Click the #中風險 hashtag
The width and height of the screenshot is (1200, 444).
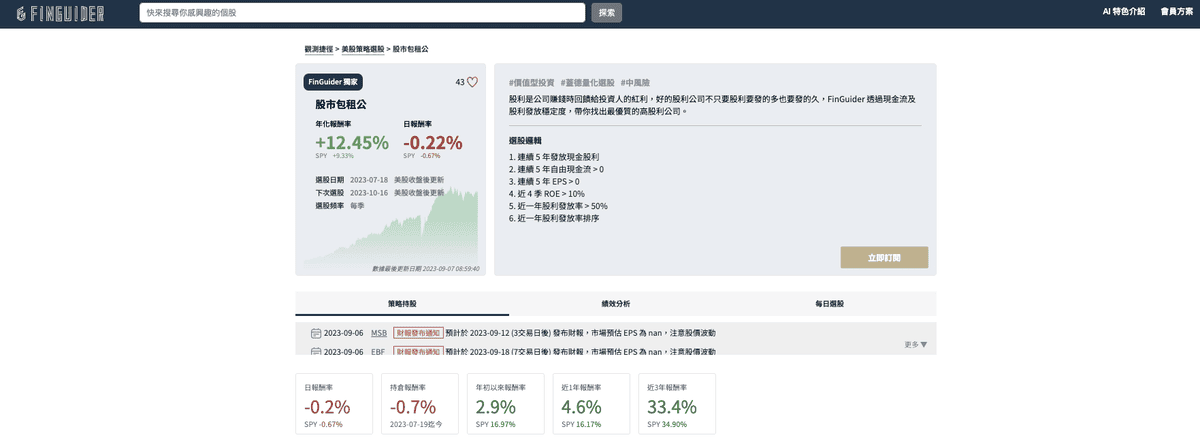tap(637, 82)
